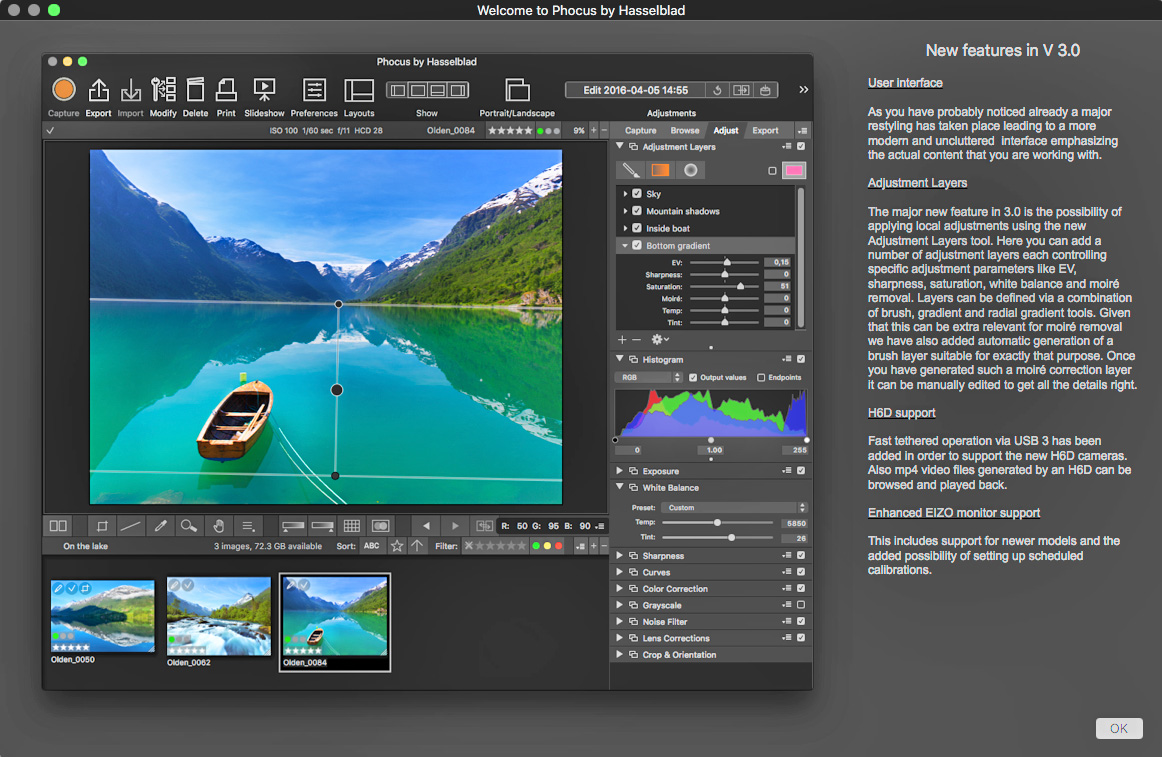This screenshot has height=757, width=1162.
Task: Select the straighten line tool
Action: 130,526
